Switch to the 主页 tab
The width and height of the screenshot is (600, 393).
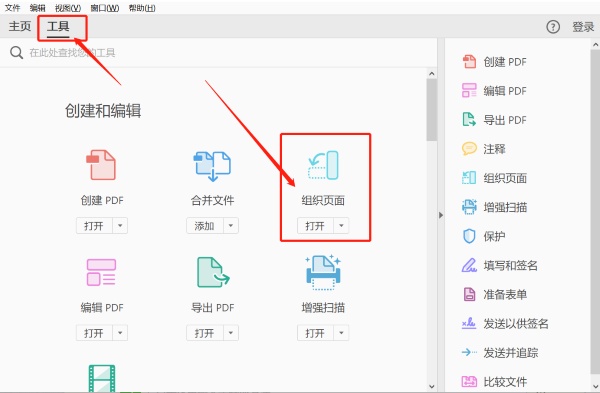[x=20, y=26]
